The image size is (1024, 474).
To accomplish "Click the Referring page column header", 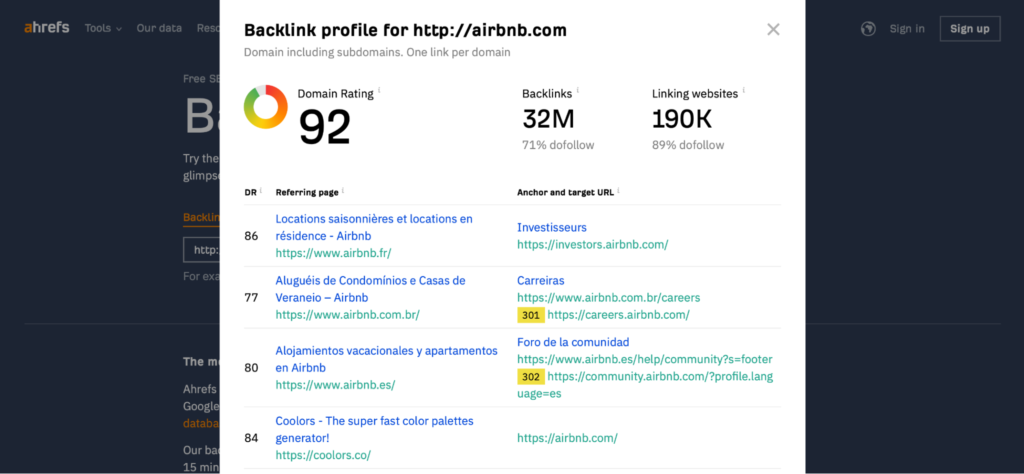I will (307, 193).
